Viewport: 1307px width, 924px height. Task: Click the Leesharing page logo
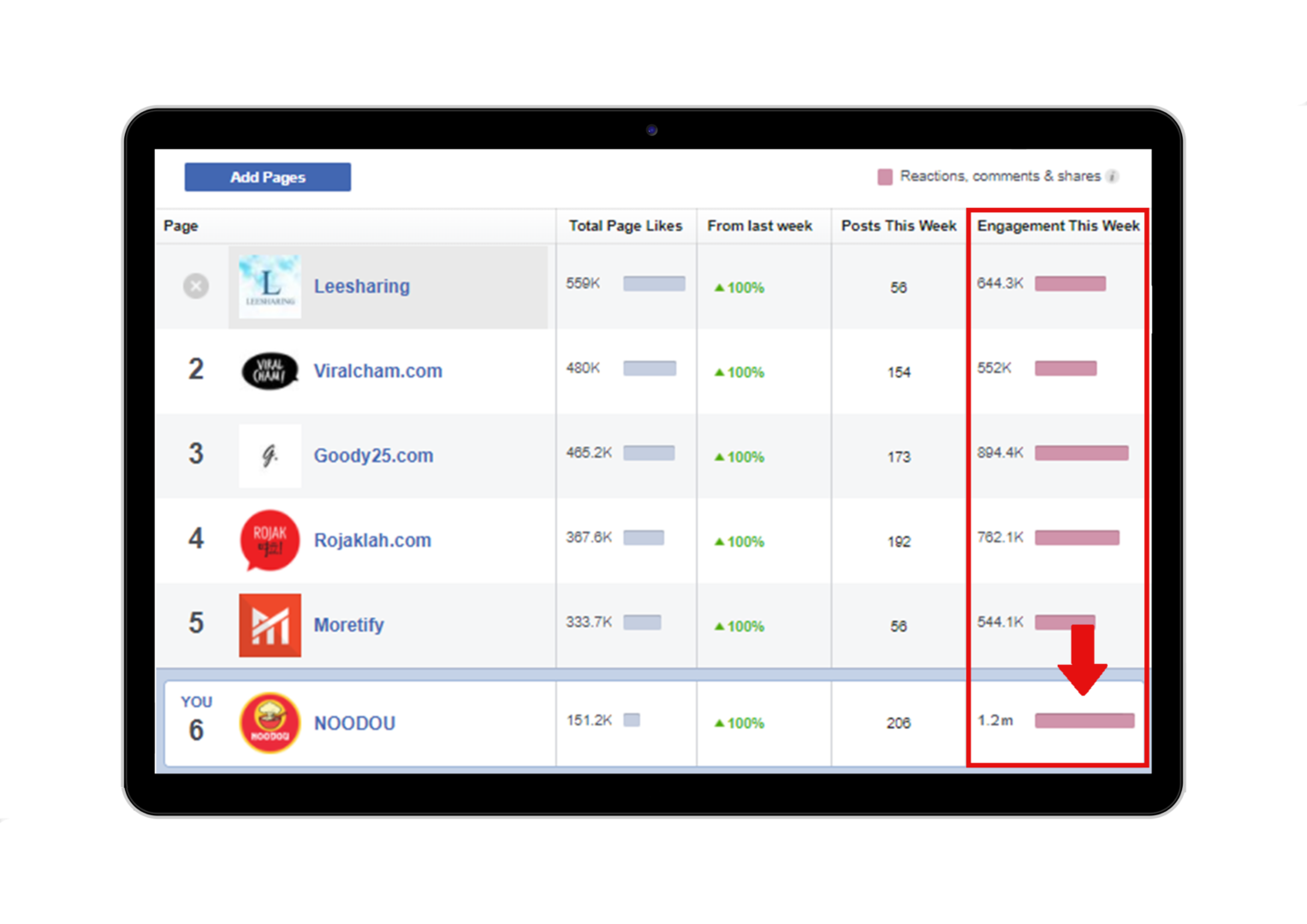pos(270,287)
